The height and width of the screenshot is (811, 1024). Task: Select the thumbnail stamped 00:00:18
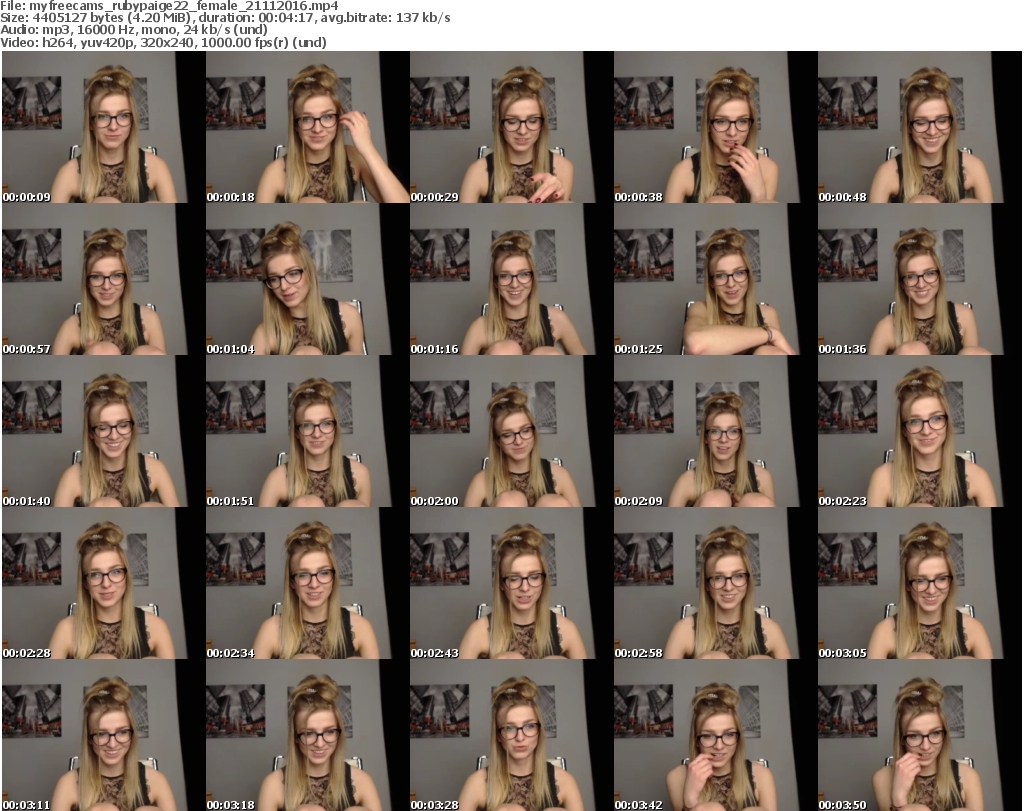point(308,127)
